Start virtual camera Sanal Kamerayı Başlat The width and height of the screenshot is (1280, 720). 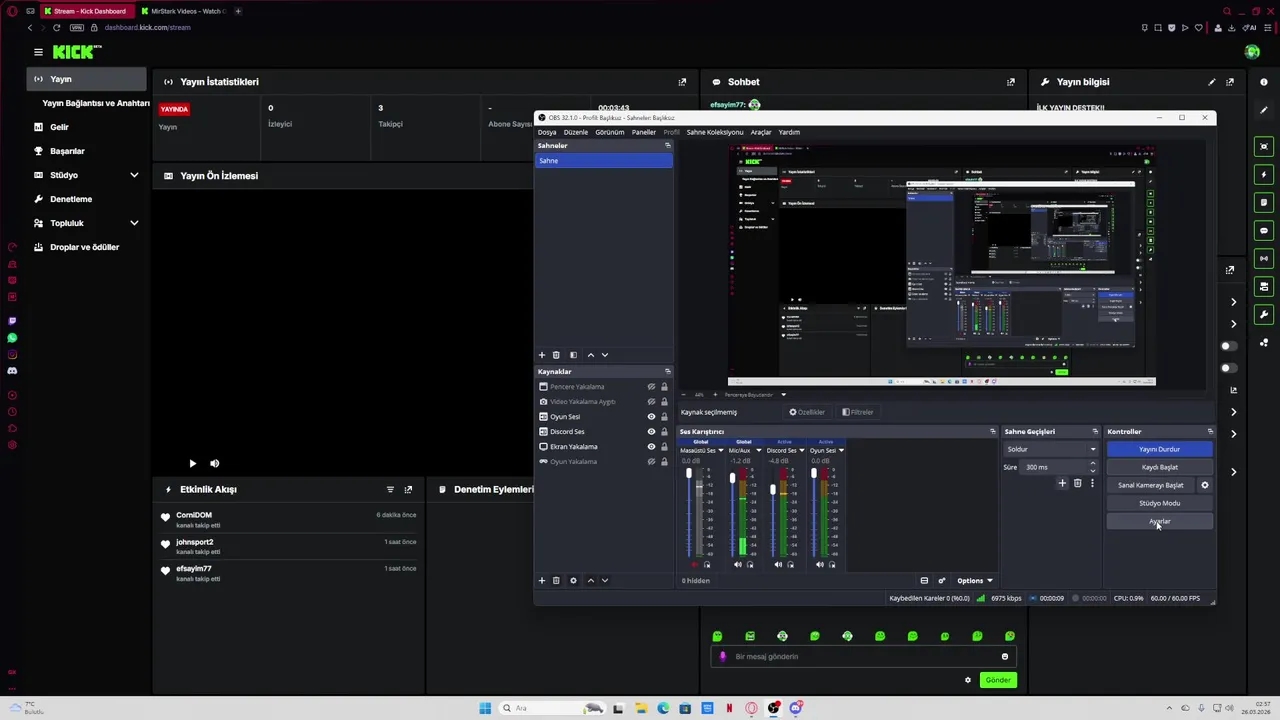(x=1151, y=485)
